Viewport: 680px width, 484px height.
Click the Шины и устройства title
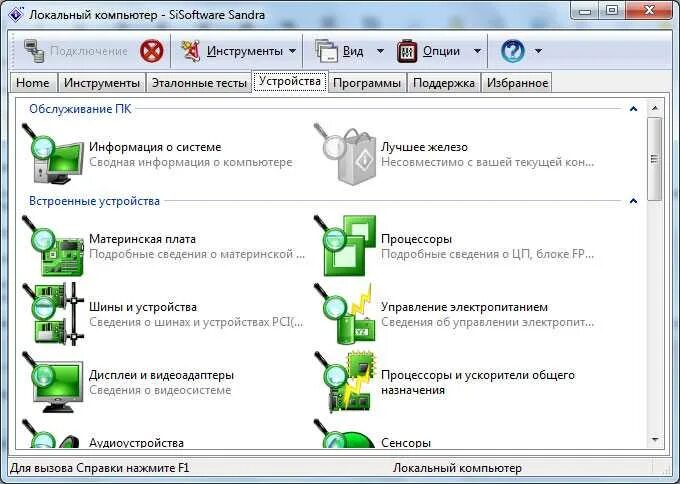(143, 307)
